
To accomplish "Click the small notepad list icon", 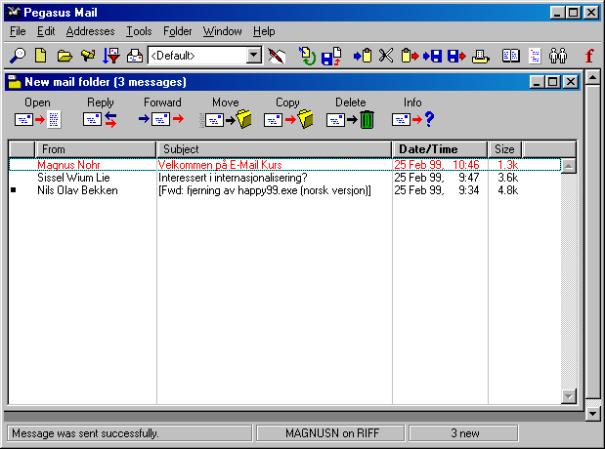I will (x=535, y=56).
